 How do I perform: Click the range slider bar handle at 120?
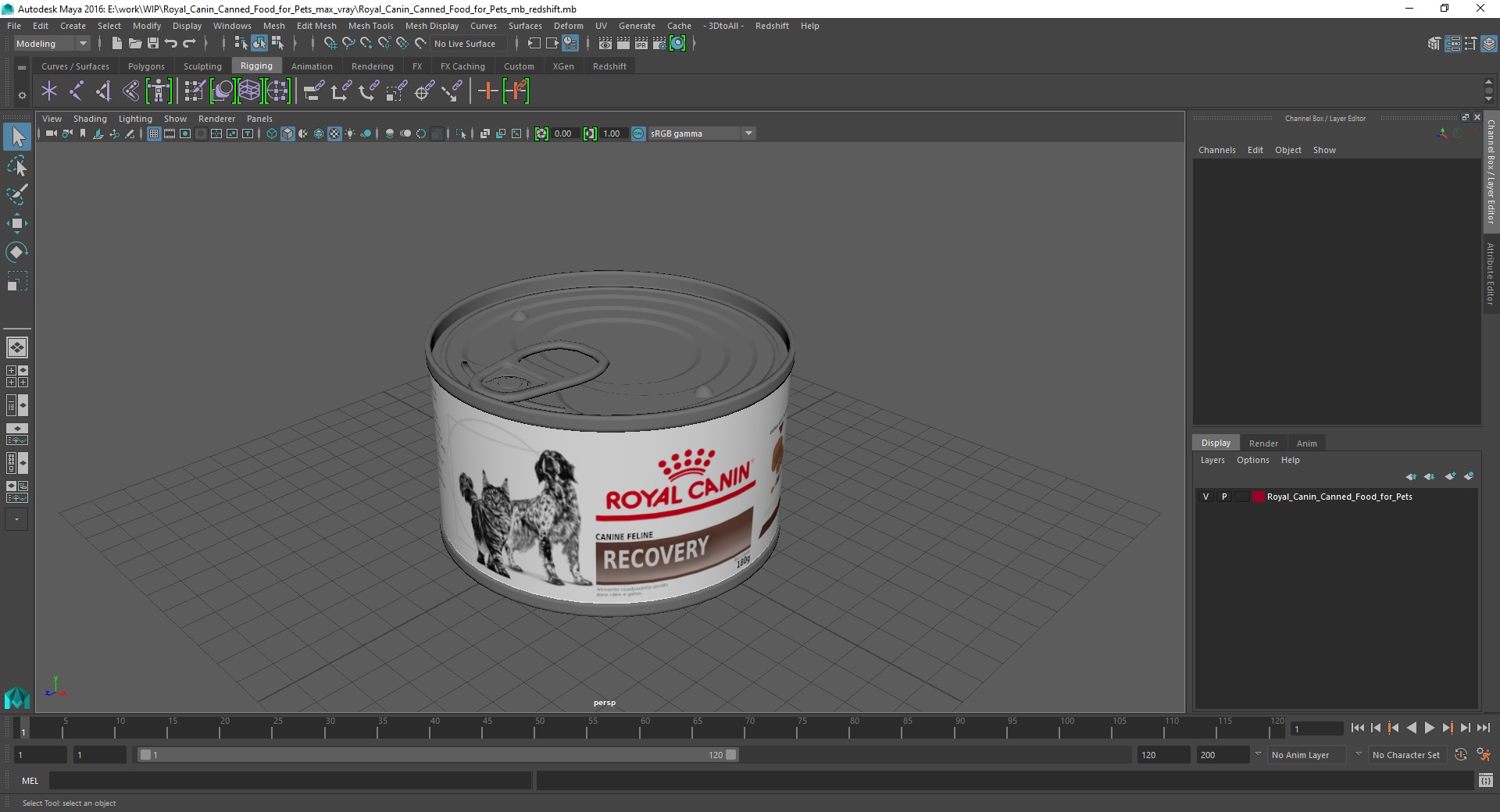point(730,755)
